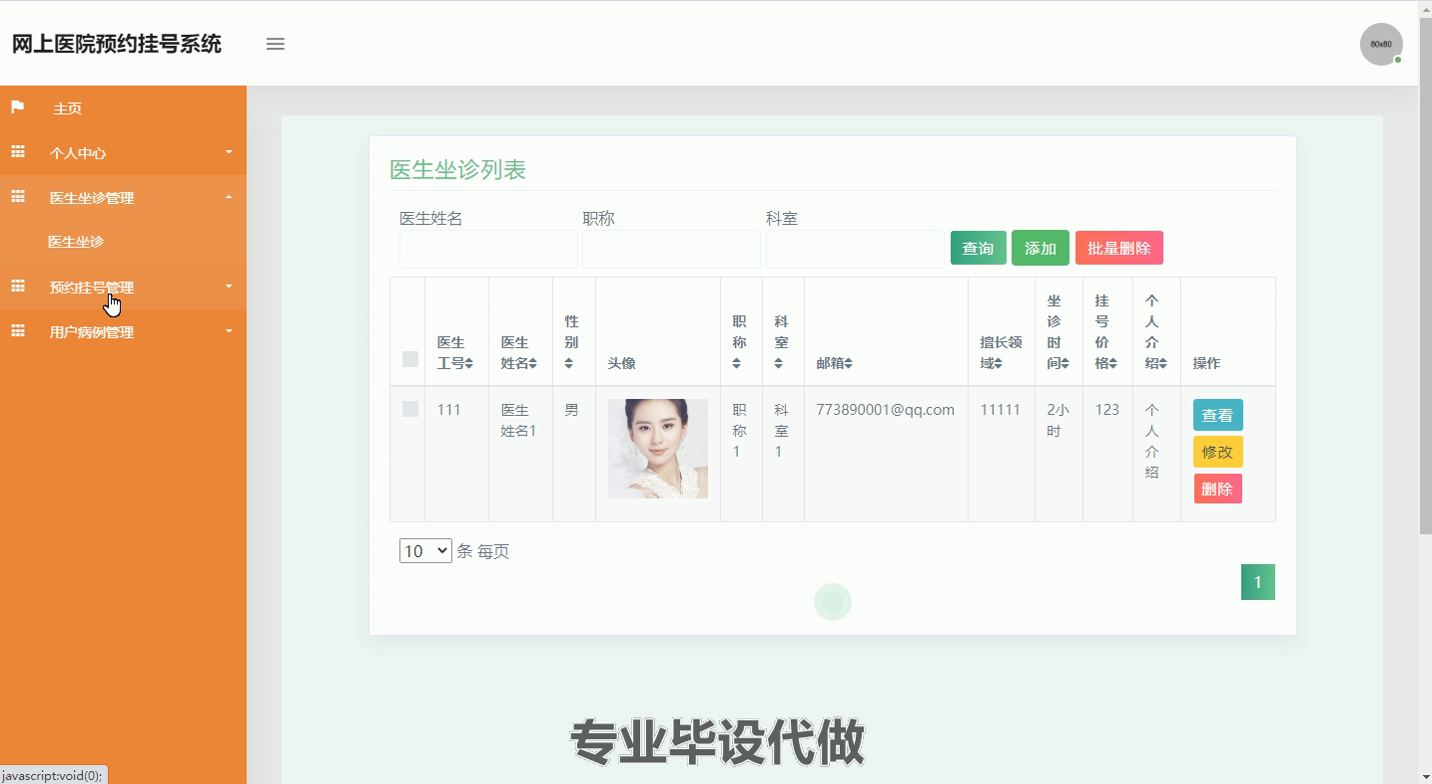Sort by 医生工号 column arrows

(x=469, y=363)
